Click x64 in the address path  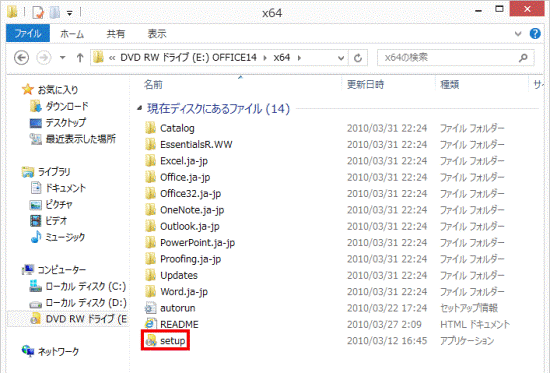pos(282,58)
